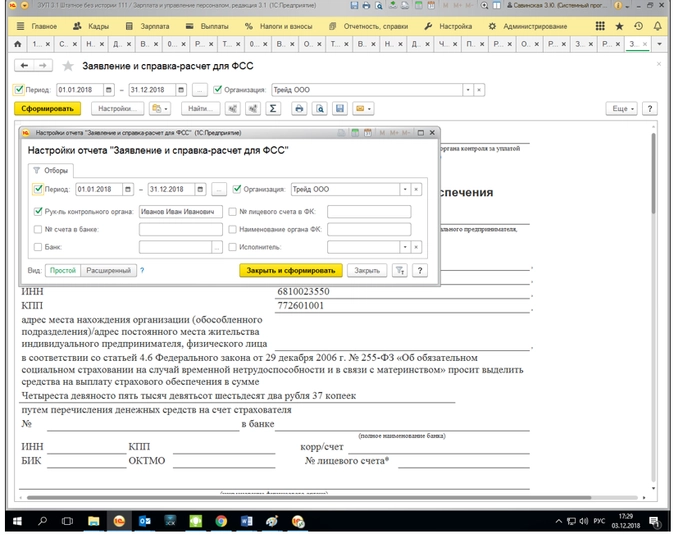Collapse all groups icon after Найти
Screen dimensions: 674x535
[x=232, y=109]
